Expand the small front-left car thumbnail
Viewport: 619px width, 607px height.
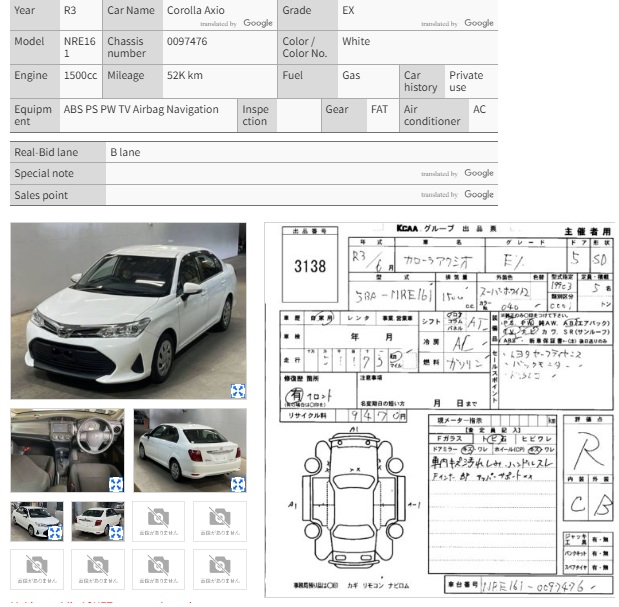[55, 533]
